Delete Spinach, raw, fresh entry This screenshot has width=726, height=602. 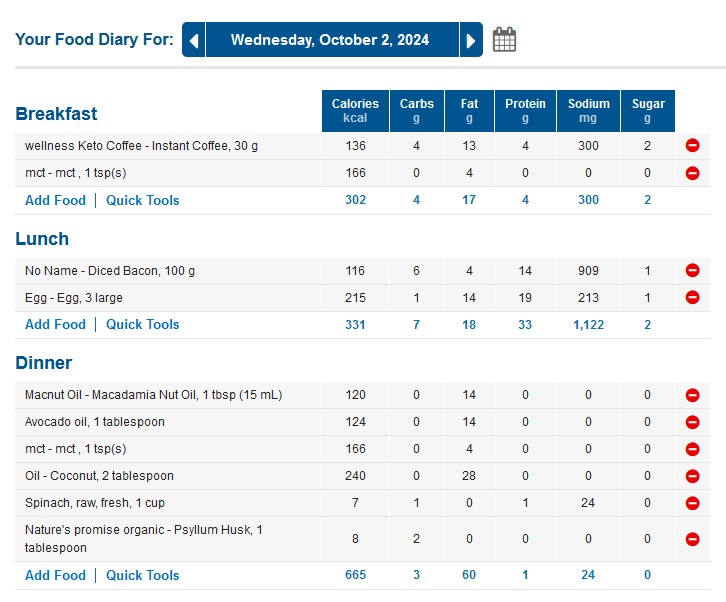(x=692, y=503)
